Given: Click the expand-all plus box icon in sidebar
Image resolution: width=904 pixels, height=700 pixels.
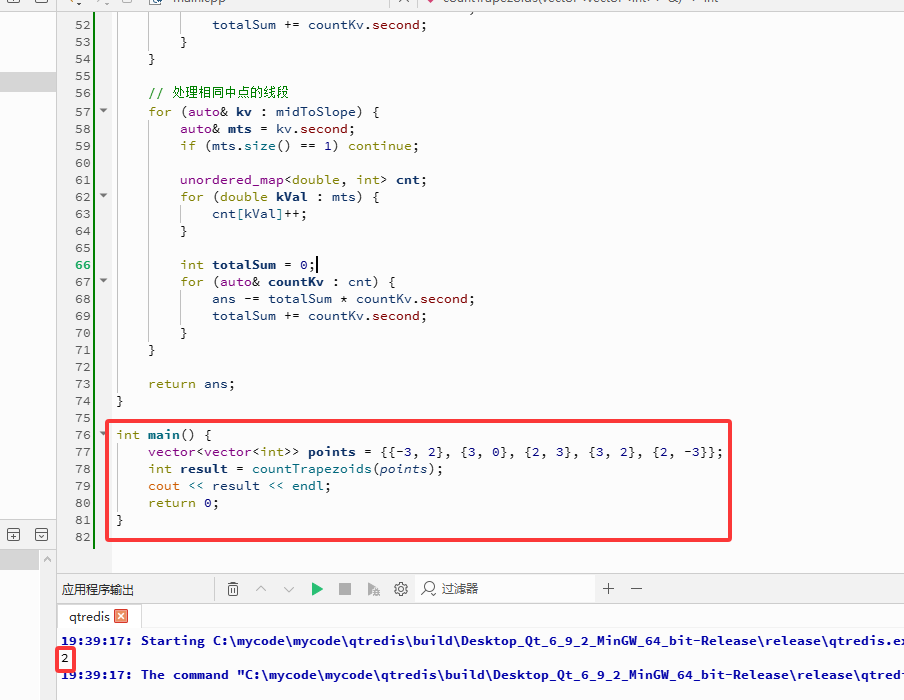Looking at the screenshot, I should point(13,535).
